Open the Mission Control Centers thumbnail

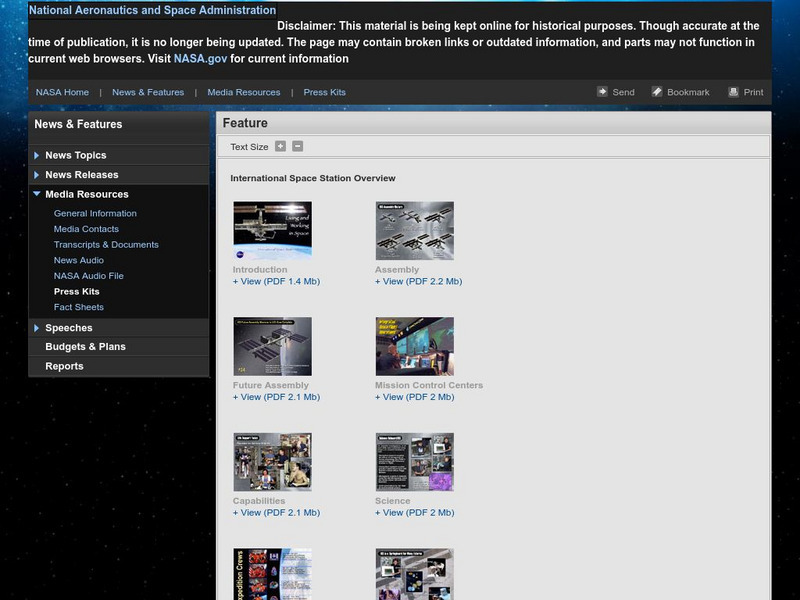tap(414, 346)
